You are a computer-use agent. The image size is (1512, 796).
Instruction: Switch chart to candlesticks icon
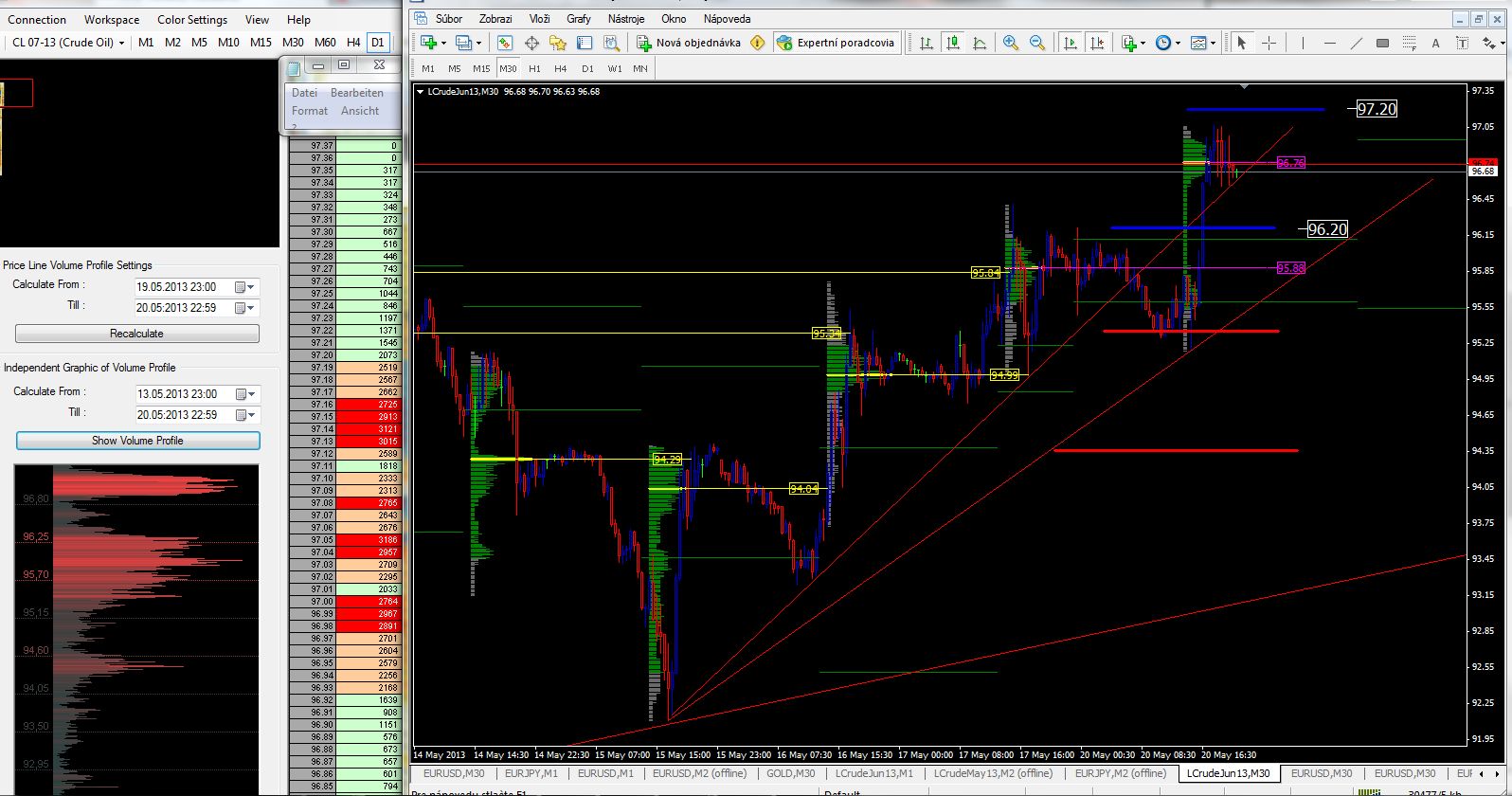[953, 43]
